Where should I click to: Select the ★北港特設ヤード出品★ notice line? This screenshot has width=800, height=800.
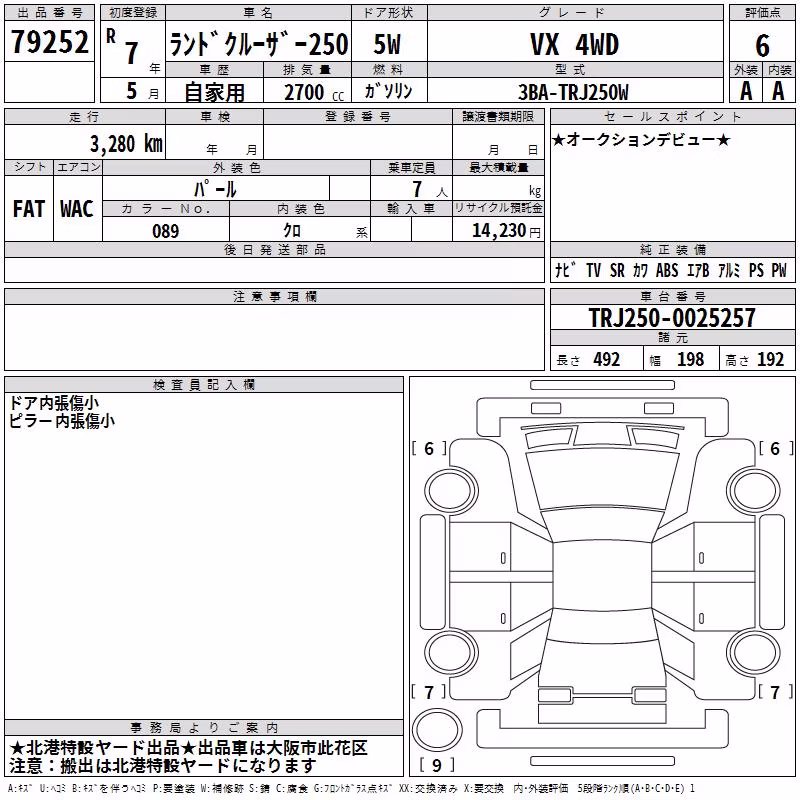click(189, 748)
